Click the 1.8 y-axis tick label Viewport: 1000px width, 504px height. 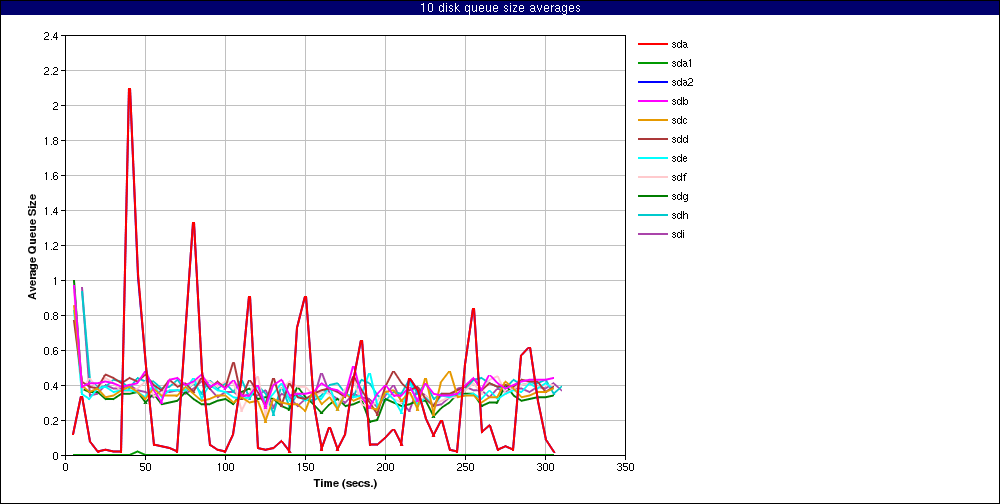(x=51, y=140)
